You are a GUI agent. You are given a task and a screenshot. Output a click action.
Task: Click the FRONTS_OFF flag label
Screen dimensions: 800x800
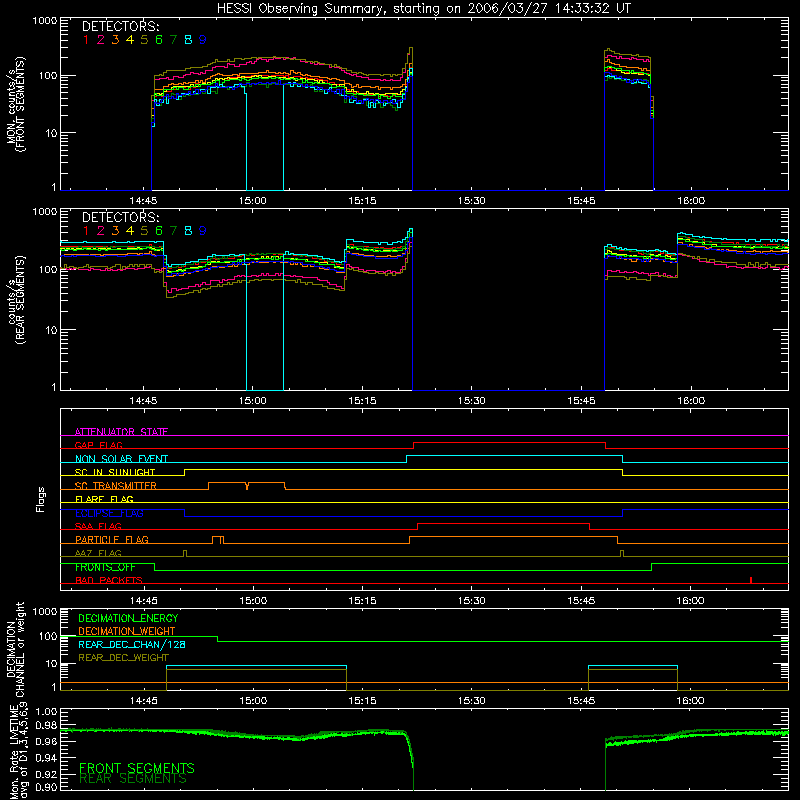pyautogui.click(x=105, y=567)
